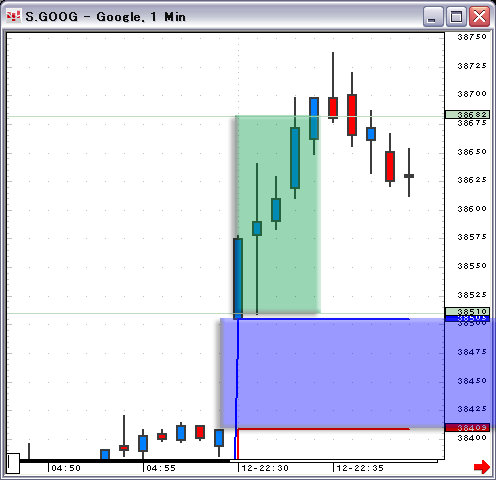
Task: Click the 38525 price axis label
Action: (x=472, y=295)
